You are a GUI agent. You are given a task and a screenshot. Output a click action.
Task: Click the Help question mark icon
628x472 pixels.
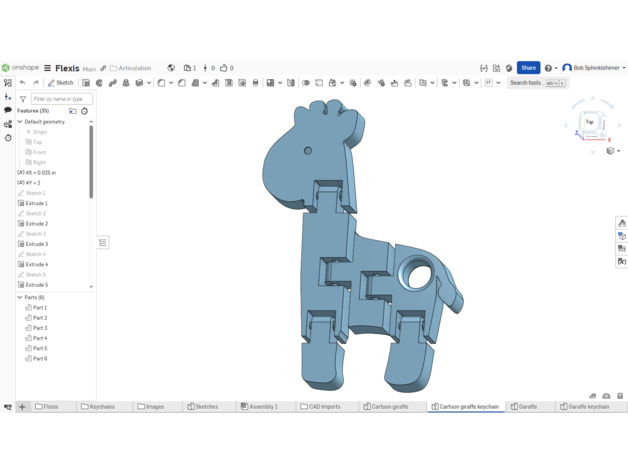tap(548, 68)
